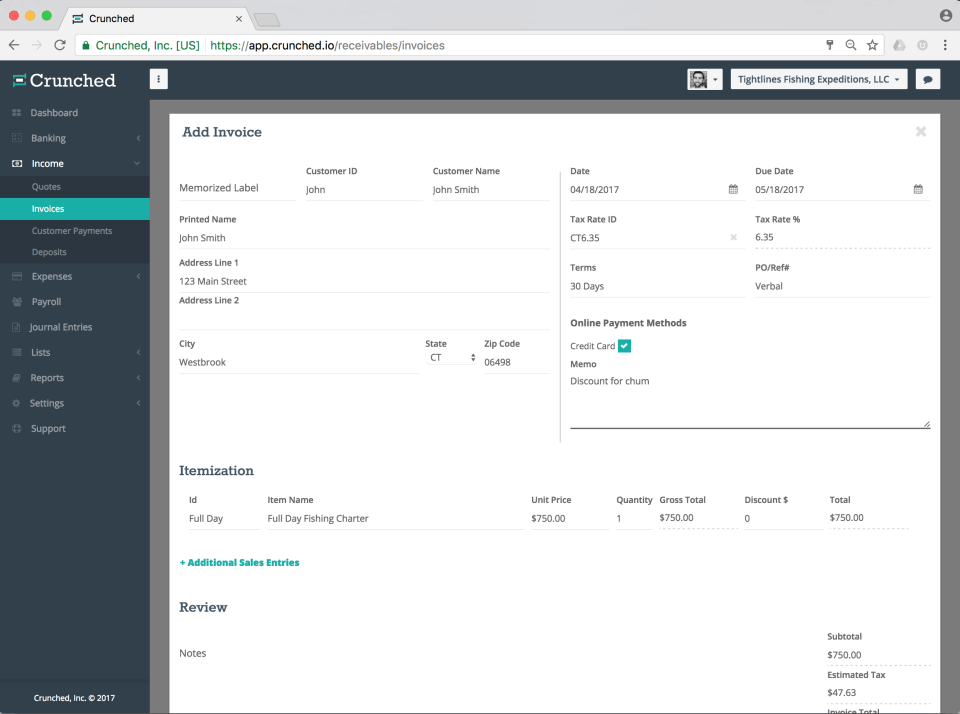
Task: Open the Tightlines Fishing Expeditions company dropdown
Action: [x=819, y=80]
